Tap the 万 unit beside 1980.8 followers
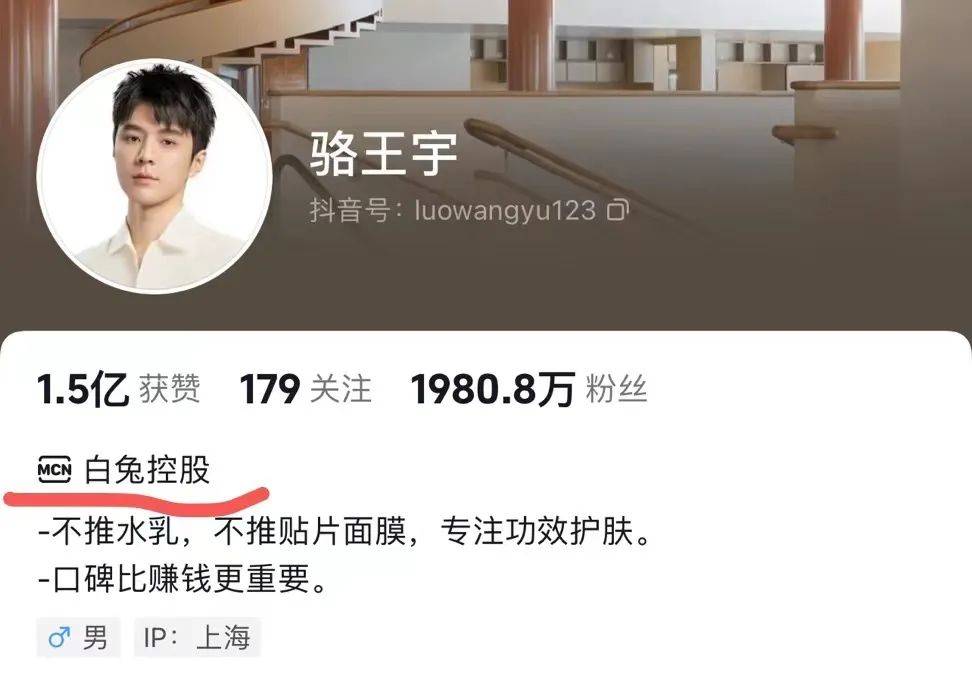This screenshot has width=972, height=691. [x=556, y=390]
